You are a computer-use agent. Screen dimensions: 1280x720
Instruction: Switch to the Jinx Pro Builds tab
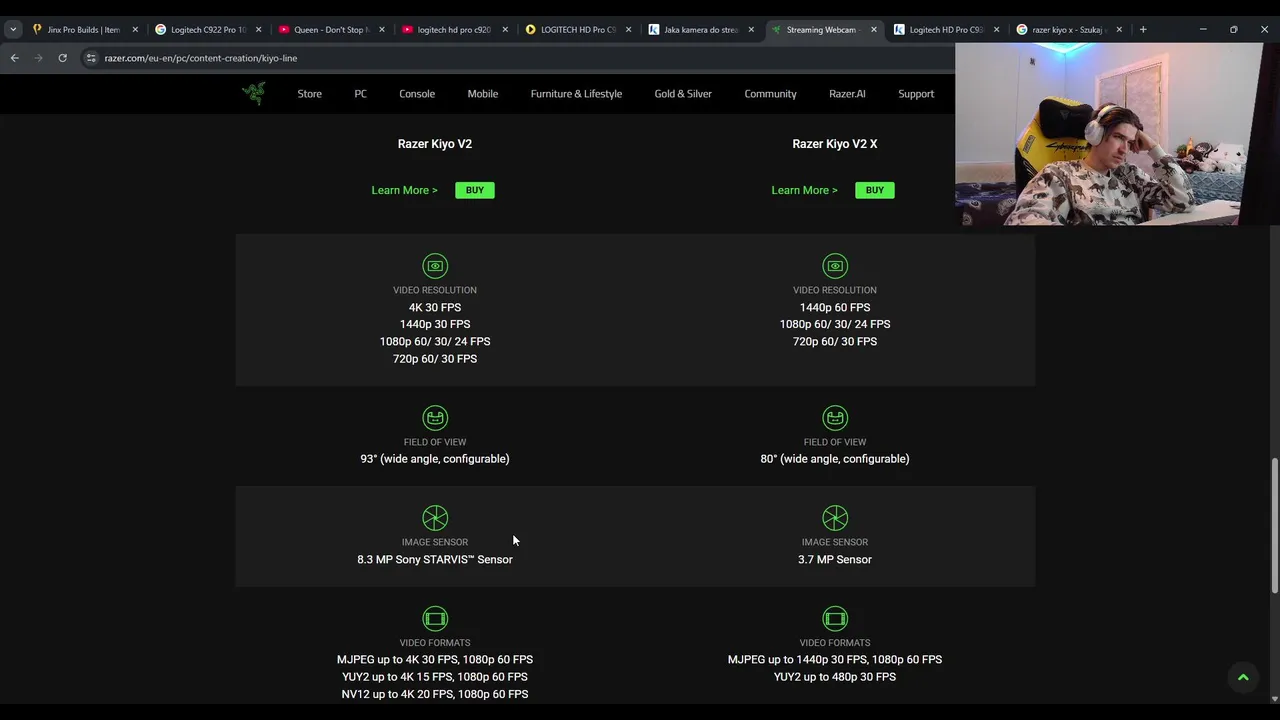(x=82, y=30)
